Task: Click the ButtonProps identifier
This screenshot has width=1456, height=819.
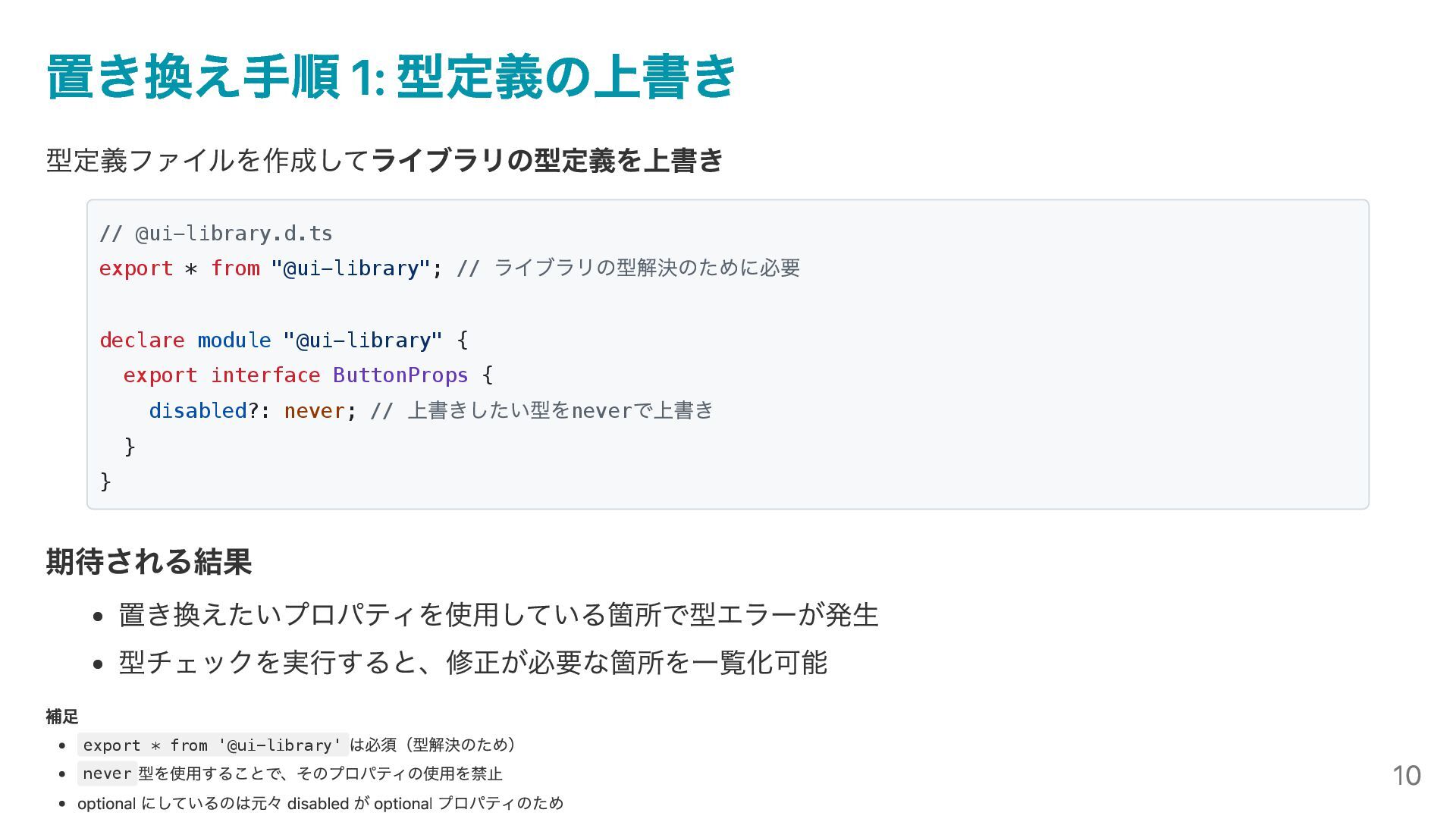Action: click(400, 375)
